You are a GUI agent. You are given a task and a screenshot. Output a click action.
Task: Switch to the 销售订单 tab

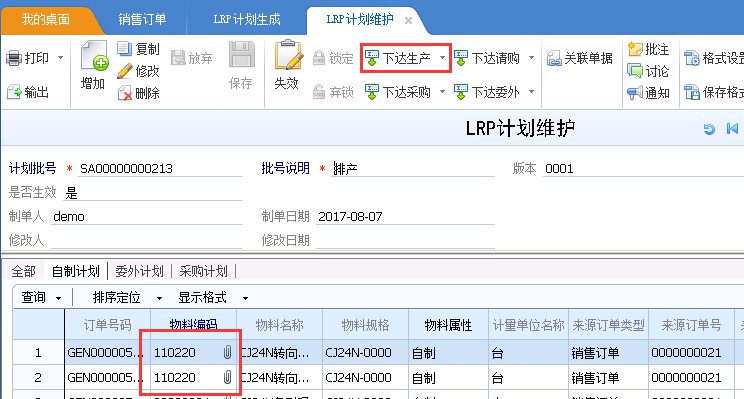(x=142, y=19)
